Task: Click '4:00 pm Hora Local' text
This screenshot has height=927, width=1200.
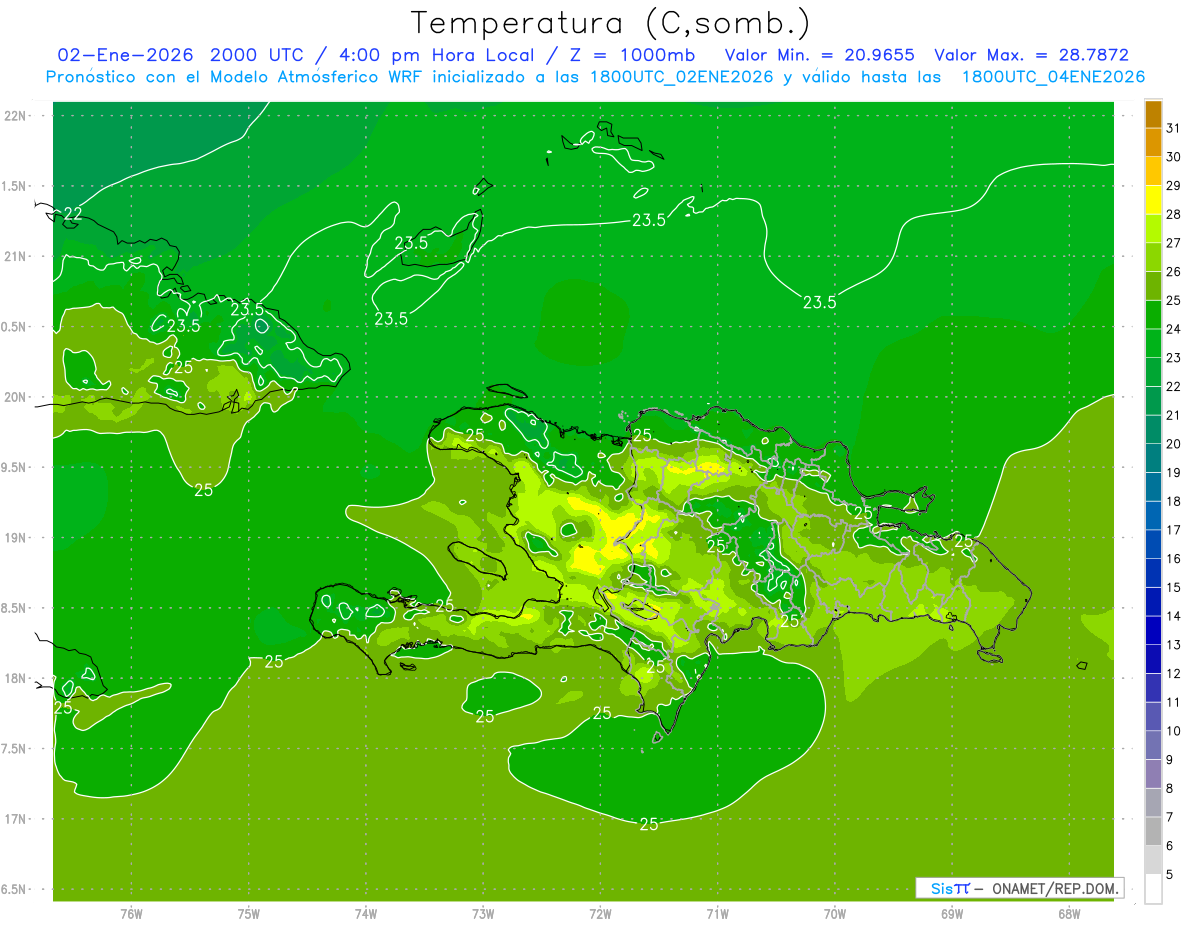Action: tap(436, 55)
